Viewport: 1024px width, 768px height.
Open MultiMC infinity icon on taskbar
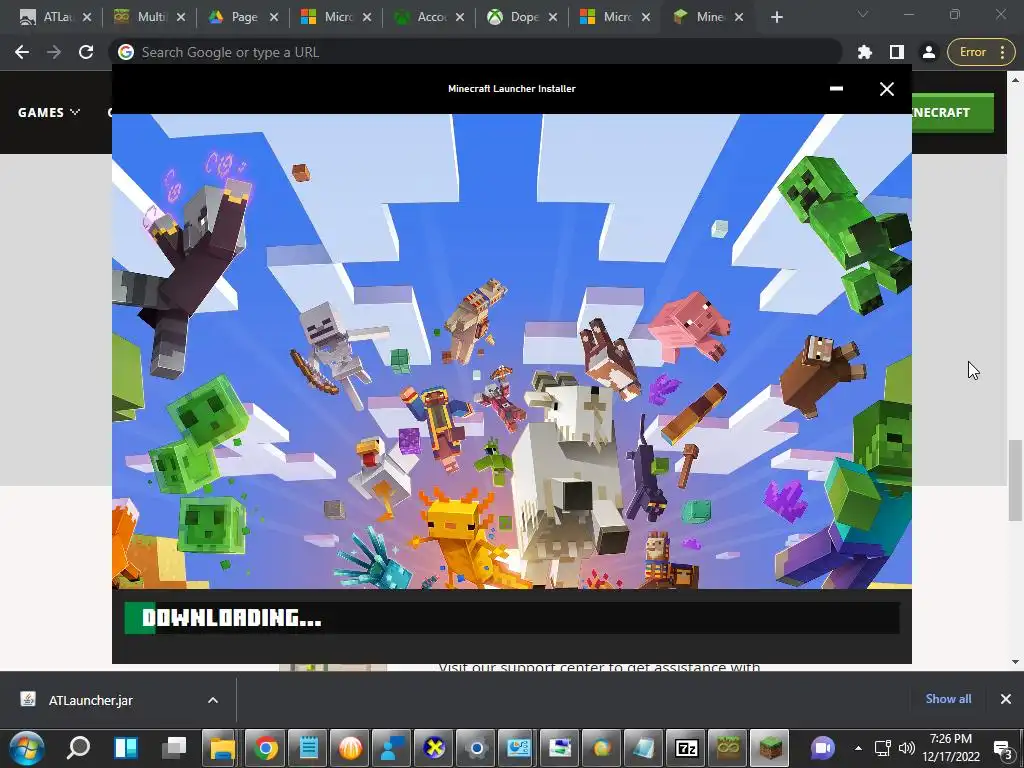click(x=728, y=748)
